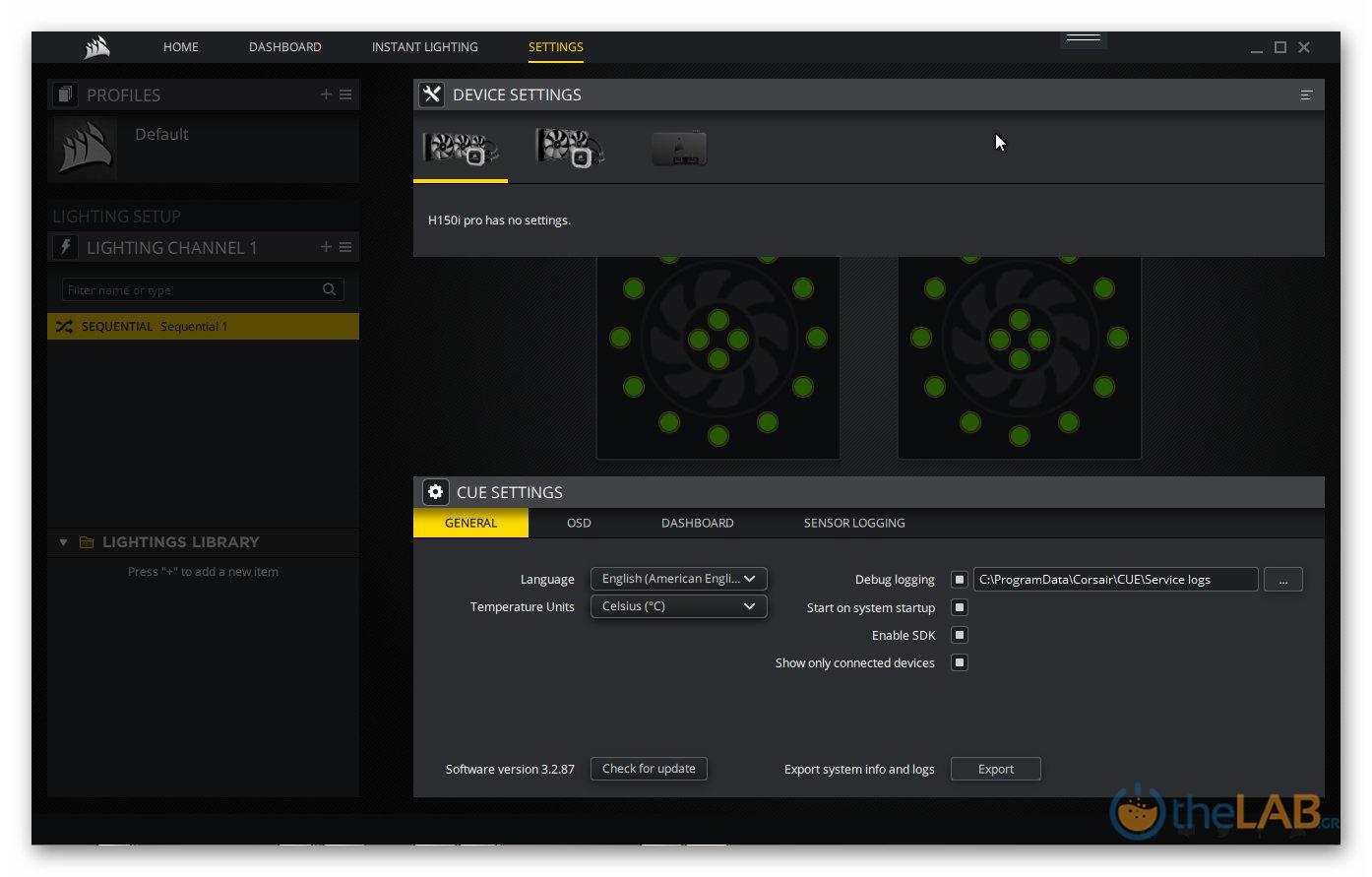Open the Temperature Units dropdown
The height and width of the screenshot is (877, 1372).
point(679,606)
